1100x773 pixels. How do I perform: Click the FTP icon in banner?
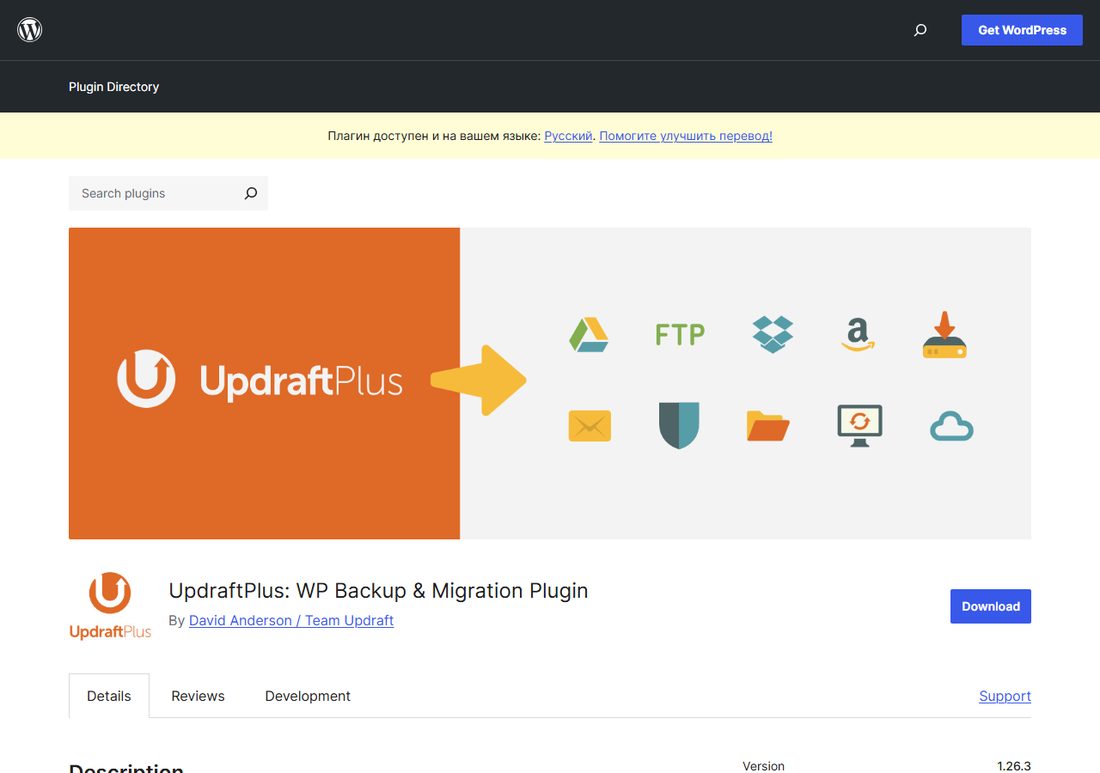[679, 335]
